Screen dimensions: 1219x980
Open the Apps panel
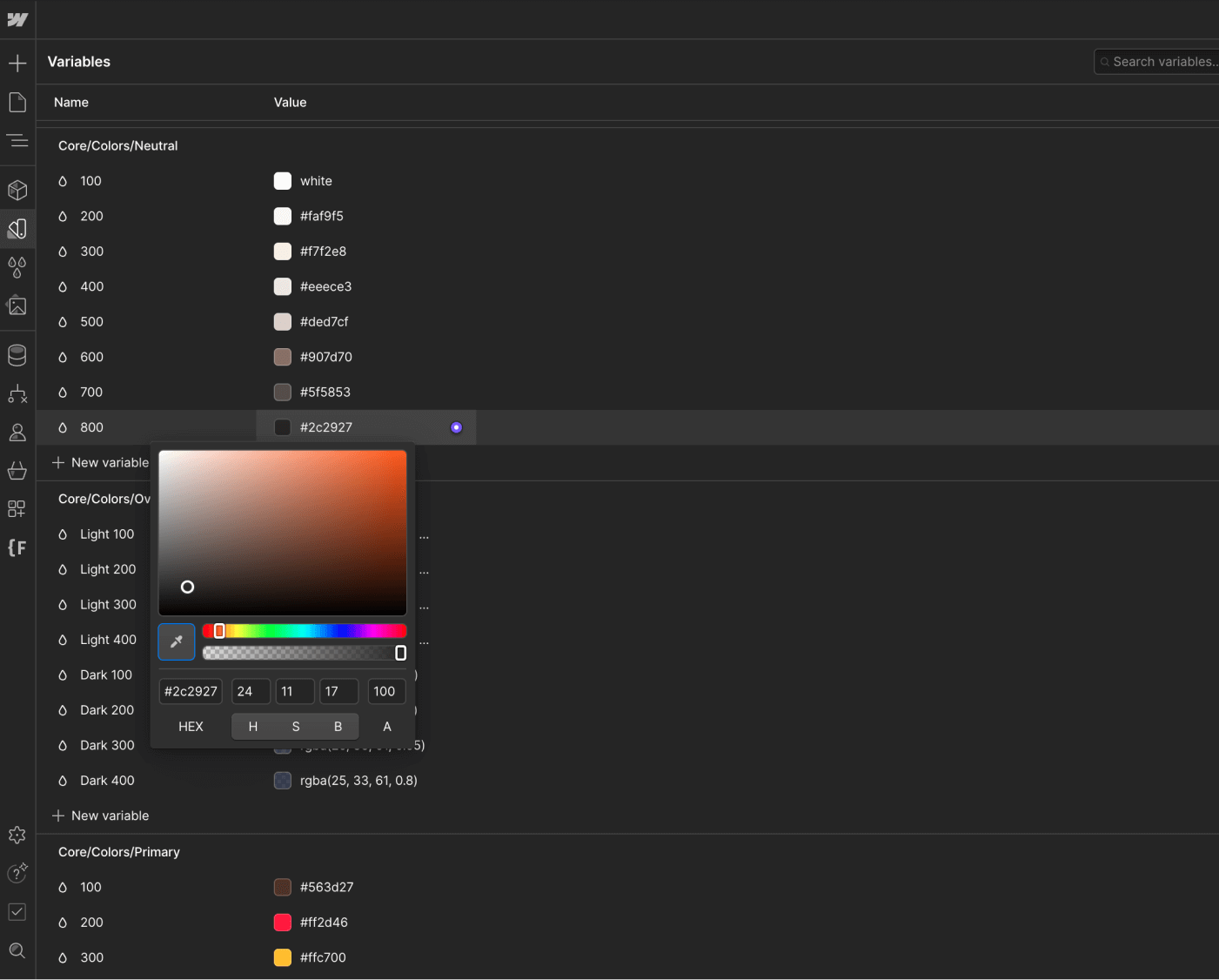pyautogui.click(x=17, y=509)
